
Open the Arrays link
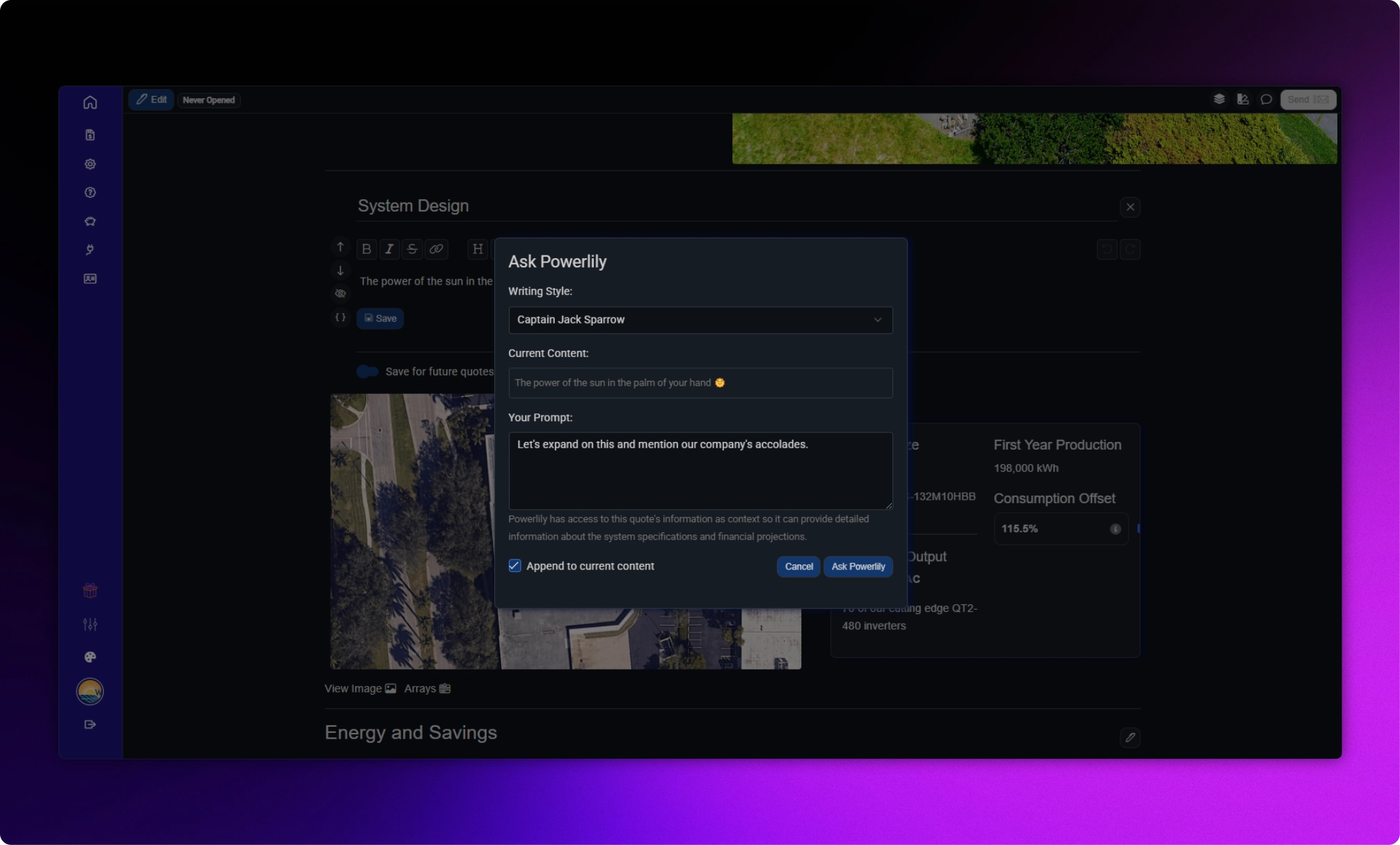tap(427, 688)
